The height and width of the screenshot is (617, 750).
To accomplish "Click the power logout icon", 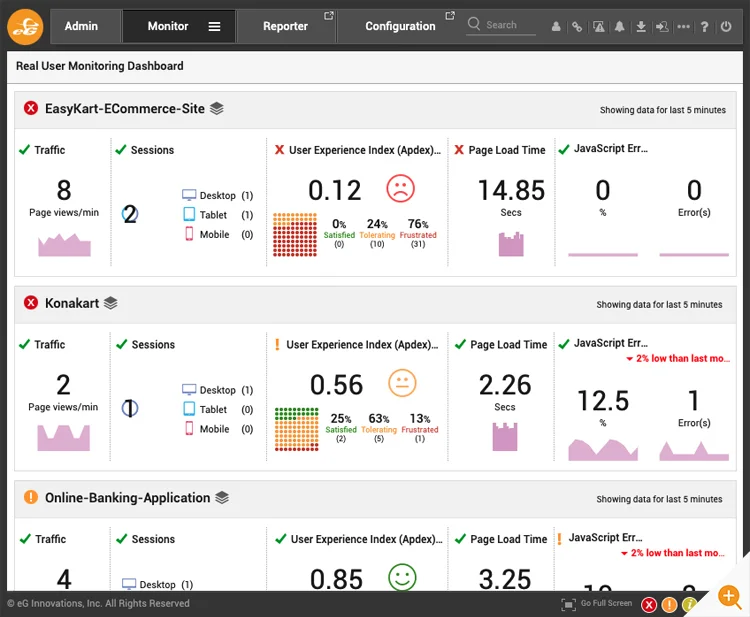I will pos(726,26).
